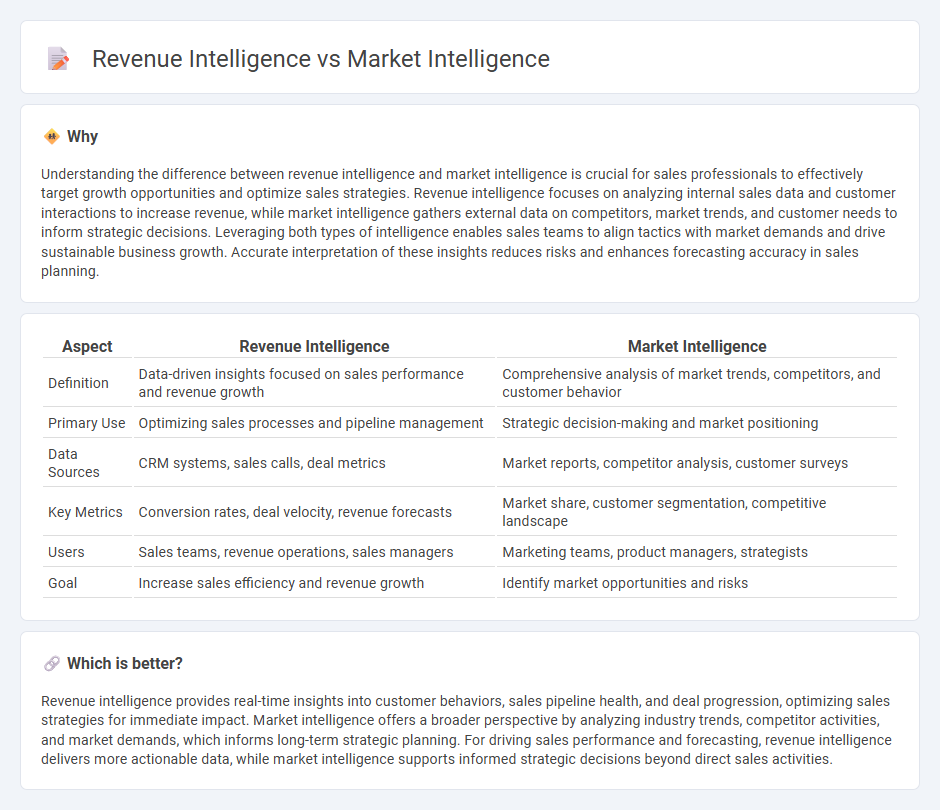Click the document pencil icon beside the title
This screenshot has height=810, width=940.
click(x=58, y=59)
